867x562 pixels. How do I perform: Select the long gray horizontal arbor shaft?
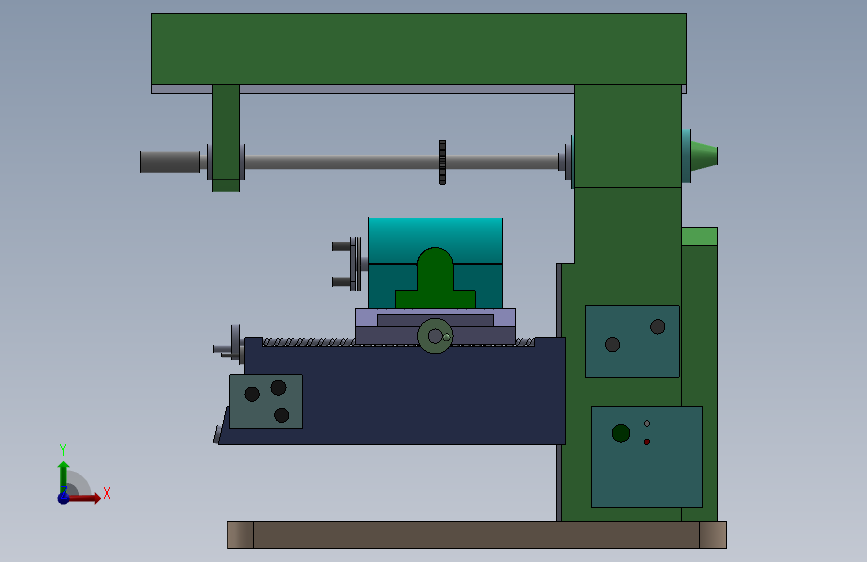[400, 162]
